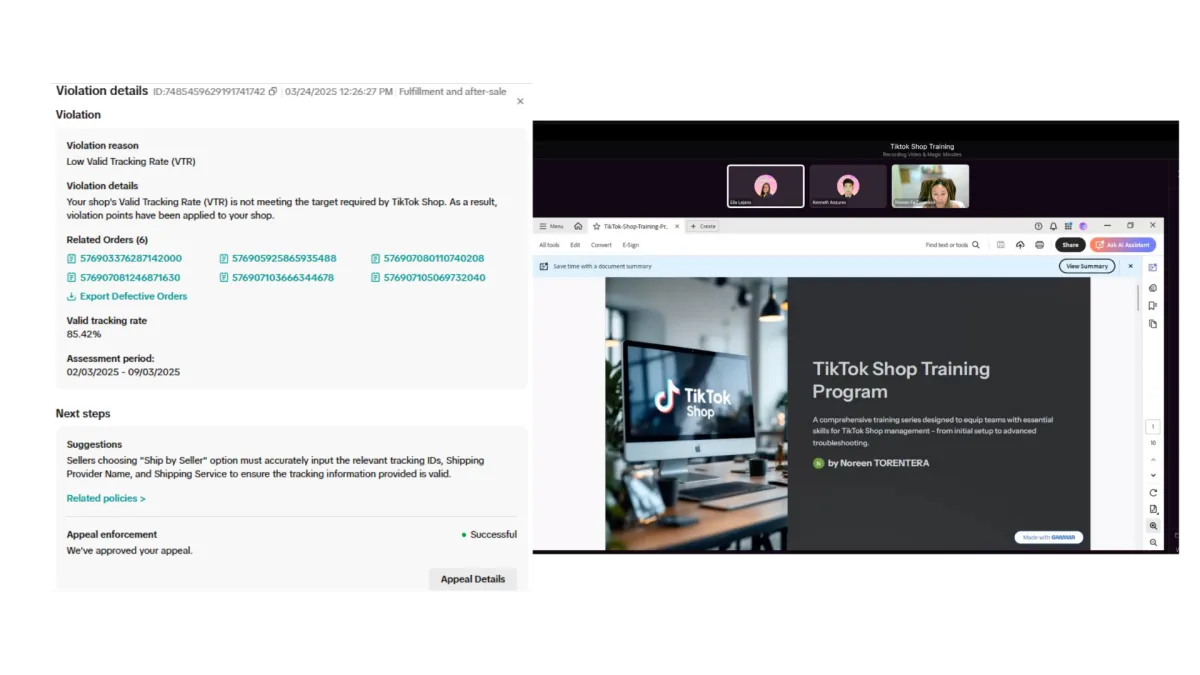Open related order 576907105069732040

tap(428, 278)
